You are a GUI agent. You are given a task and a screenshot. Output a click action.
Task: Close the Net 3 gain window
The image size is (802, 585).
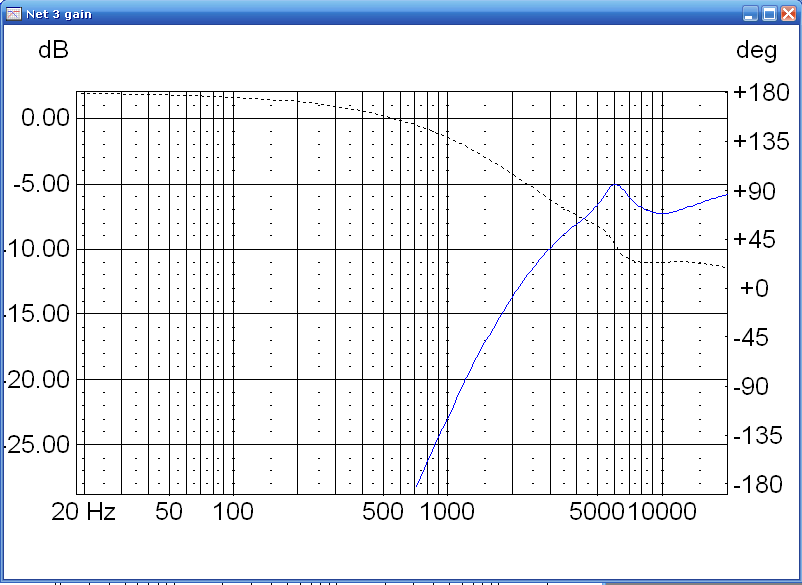(x=788, y=14)
